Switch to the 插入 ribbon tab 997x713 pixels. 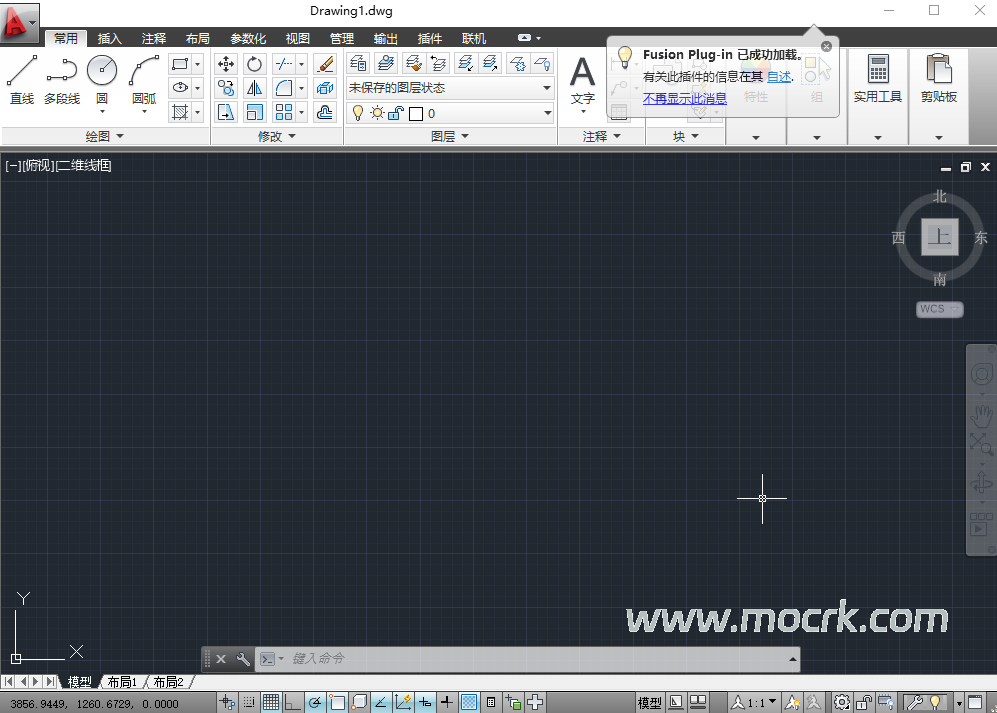click(x=109, y=39)
